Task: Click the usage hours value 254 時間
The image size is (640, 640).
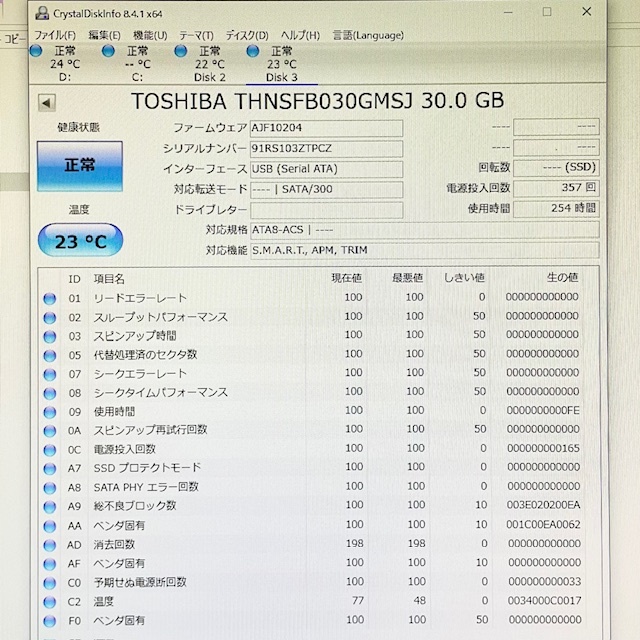Action: 556,209
